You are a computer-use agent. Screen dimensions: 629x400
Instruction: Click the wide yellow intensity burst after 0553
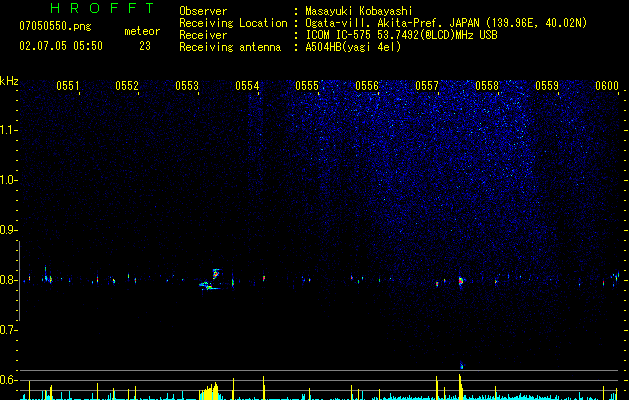click(209, 392)
